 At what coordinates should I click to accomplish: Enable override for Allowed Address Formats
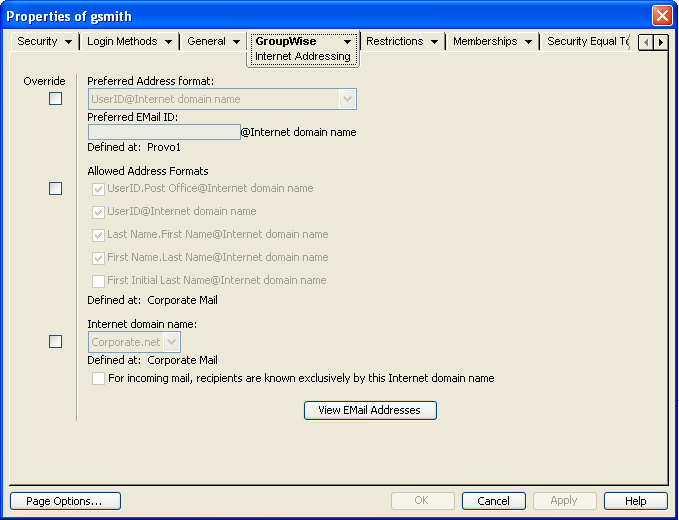(x=55, y=189)
